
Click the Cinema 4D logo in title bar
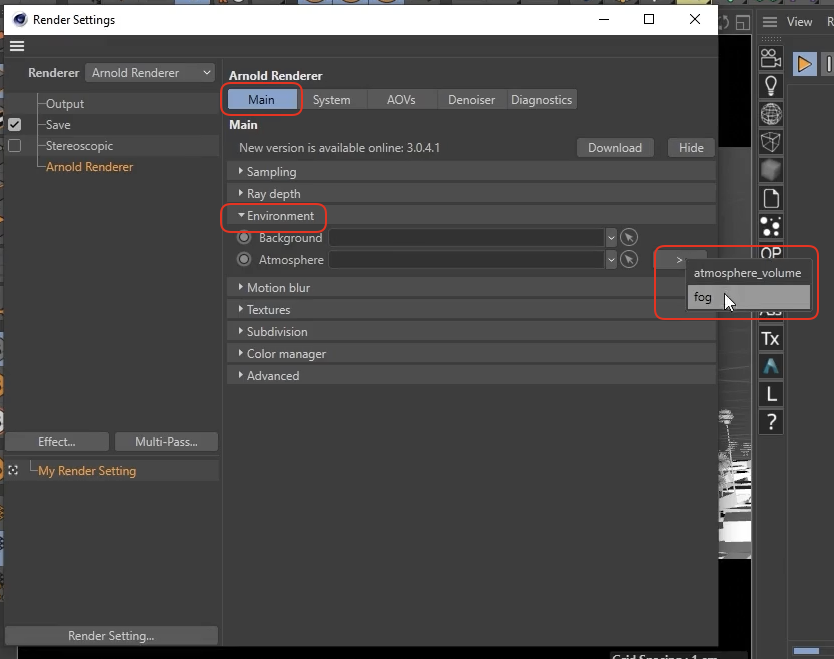20,20
